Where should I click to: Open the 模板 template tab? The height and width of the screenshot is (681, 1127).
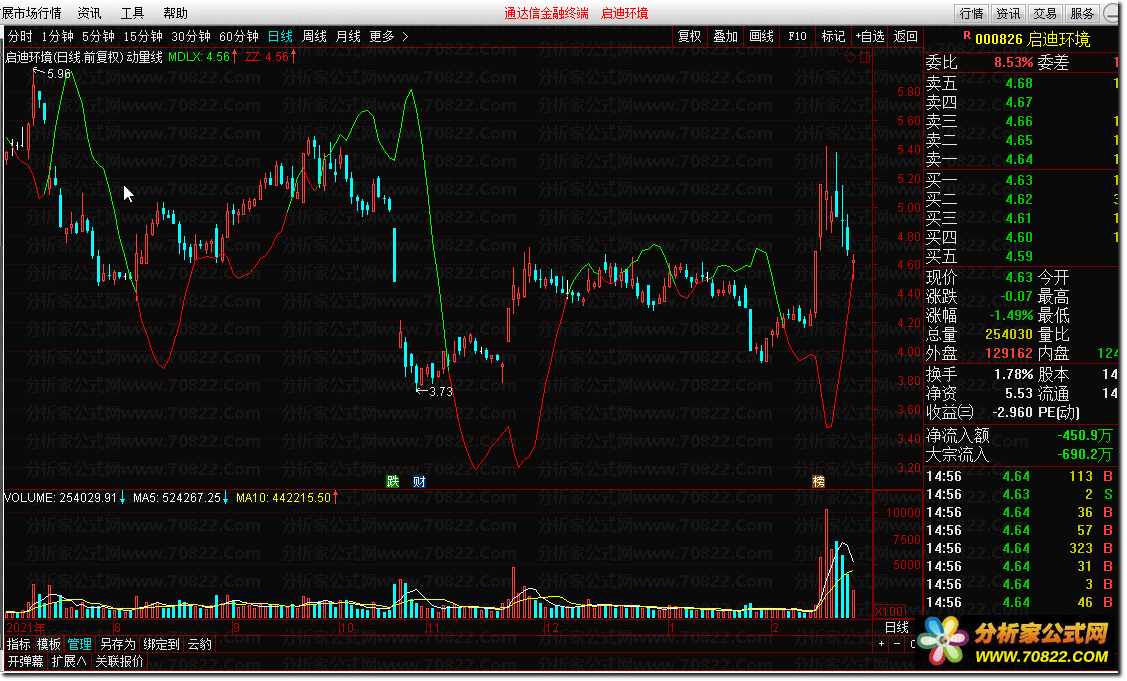click(49, 644)
